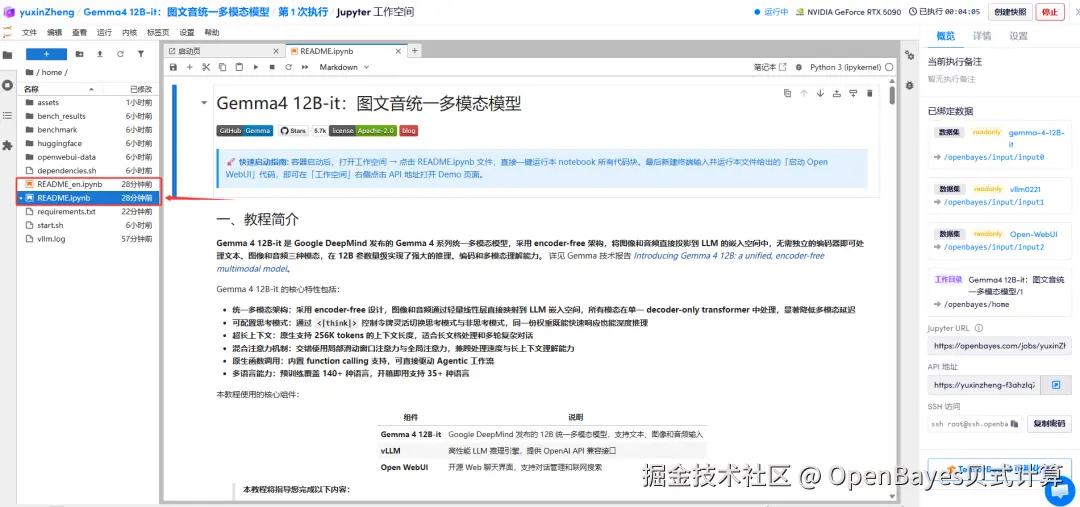Select the vllm.log file
This screenshot has width=1080, height=507.
[x=88, y=238]
